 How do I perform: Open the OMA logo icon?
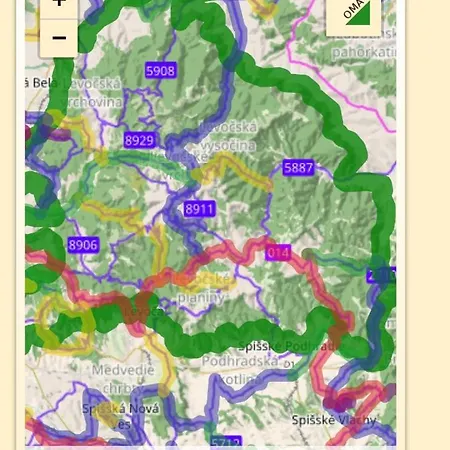coord(353,15)
